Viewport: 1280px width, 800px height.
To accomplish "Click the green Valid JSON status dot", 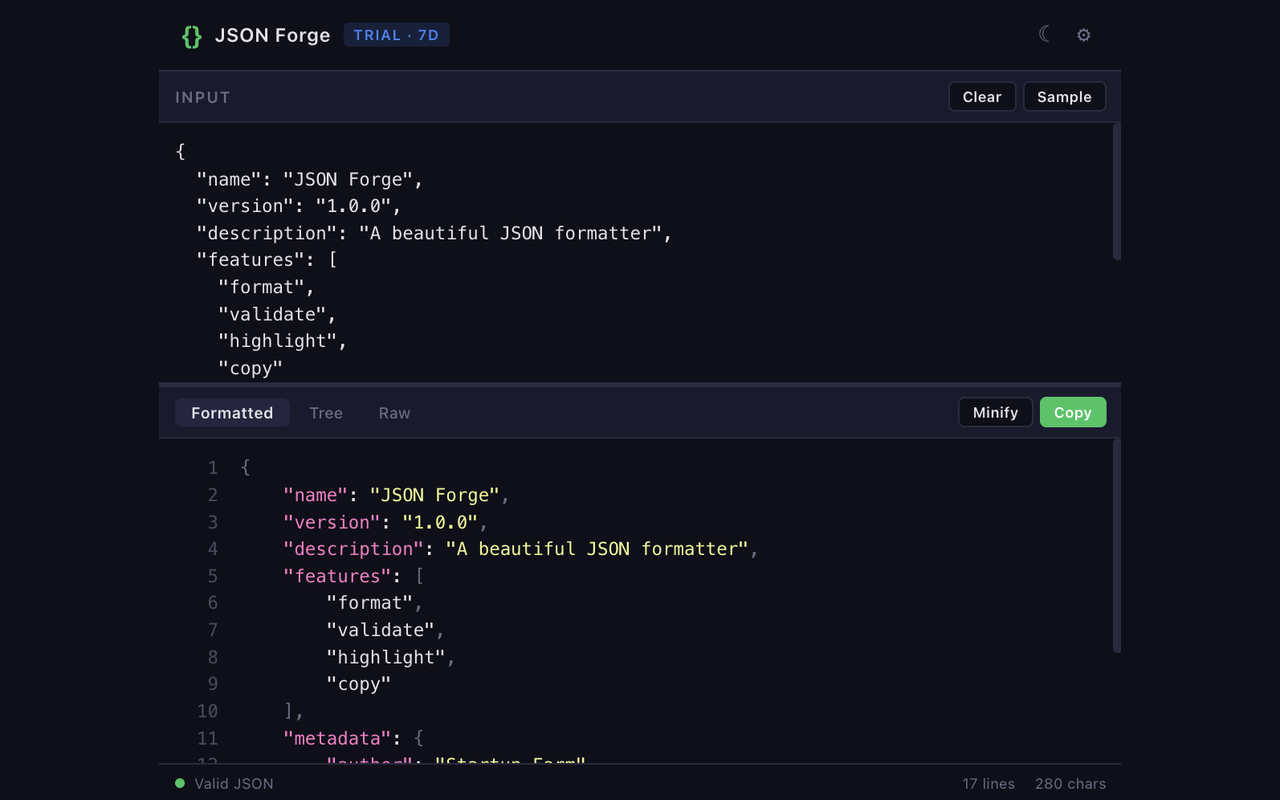I will pos(180,783).
